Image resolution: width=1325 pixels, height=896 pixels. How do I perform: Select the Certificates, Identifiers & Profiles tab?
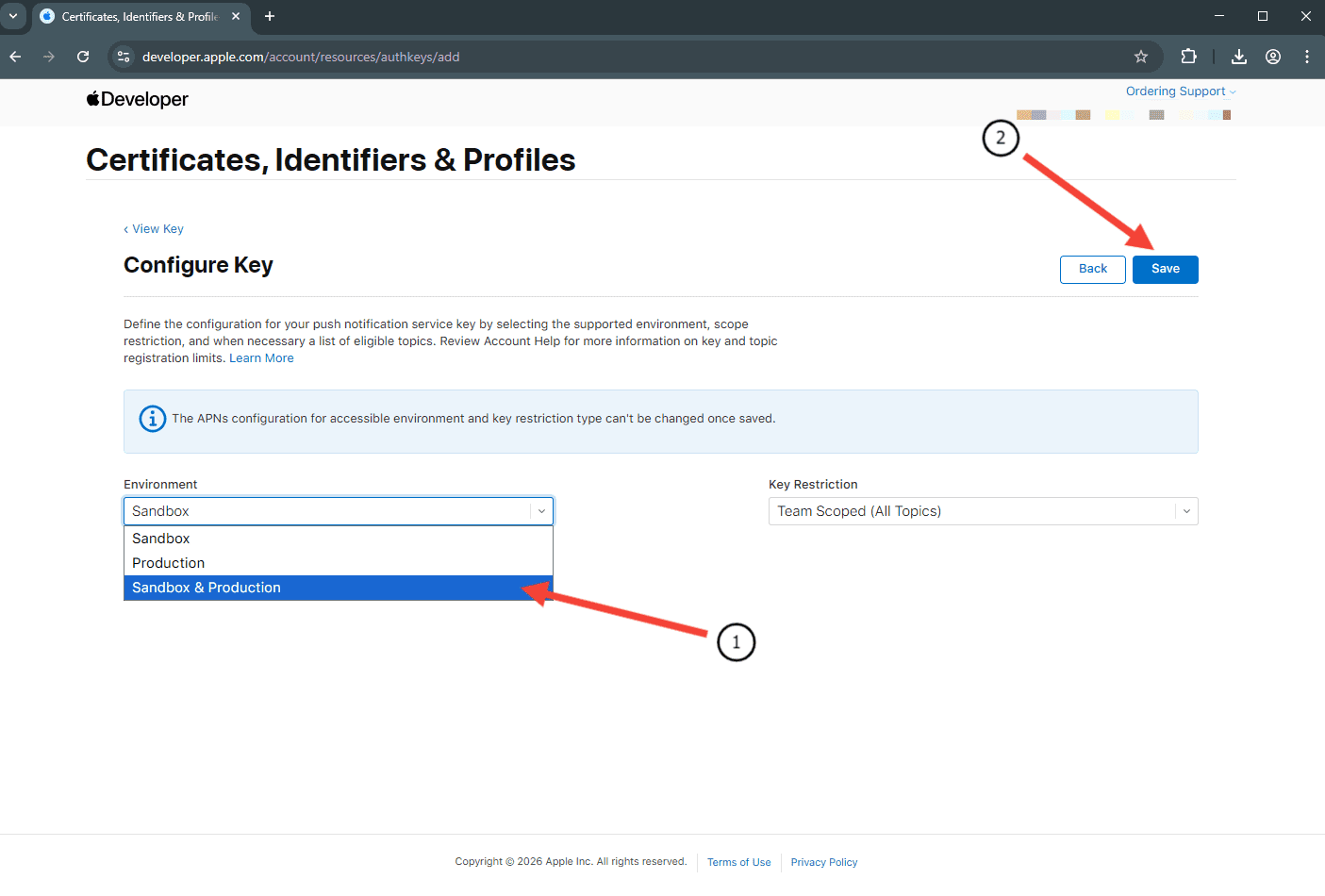pos(141,16)
